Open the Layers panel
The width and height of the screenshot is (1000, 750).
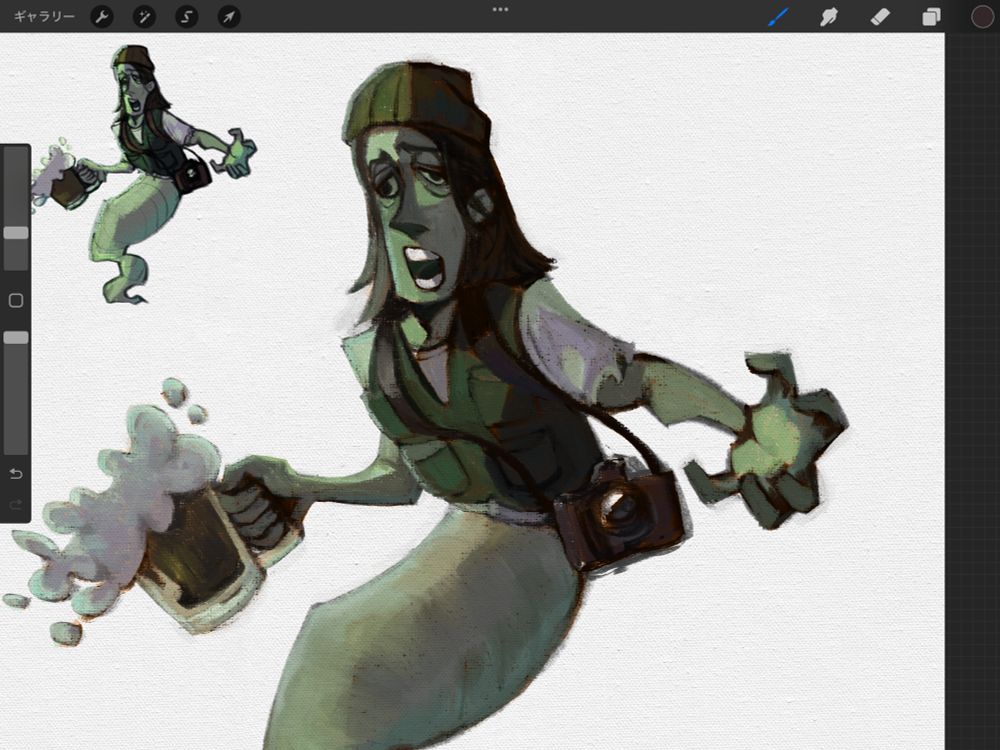(x=931, y=17)
